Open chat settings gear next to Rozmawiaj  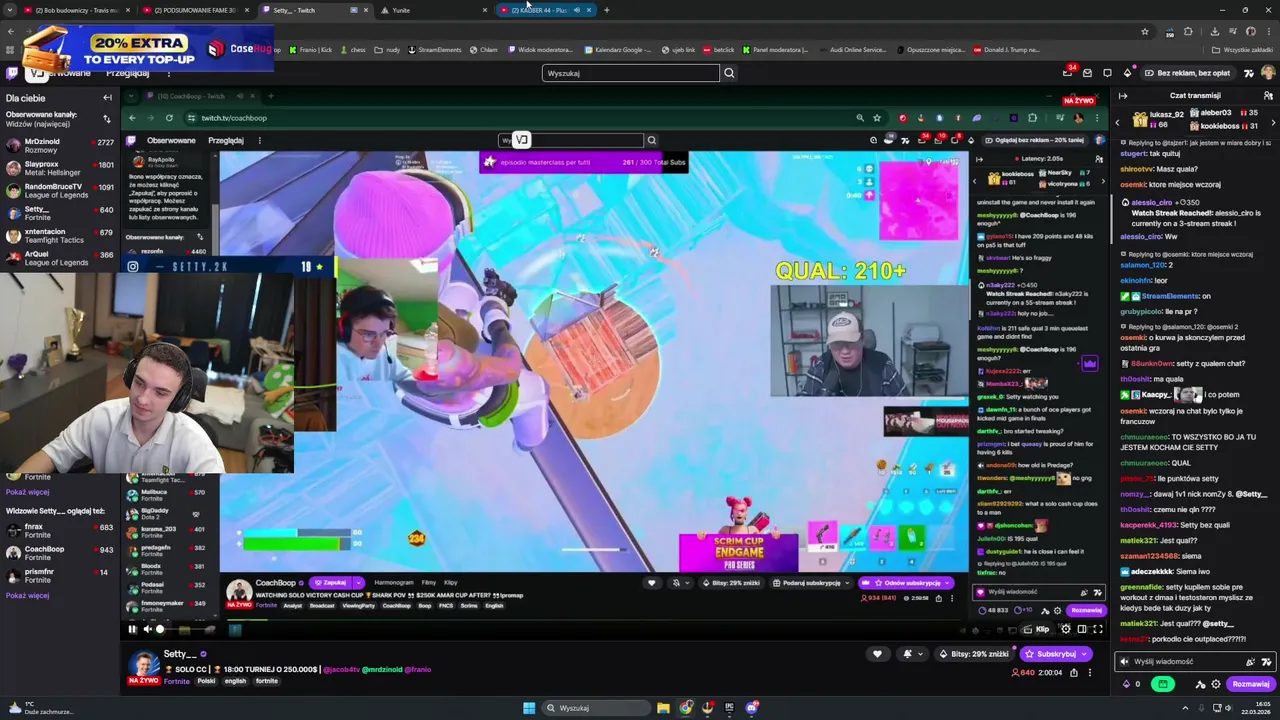1216,684
